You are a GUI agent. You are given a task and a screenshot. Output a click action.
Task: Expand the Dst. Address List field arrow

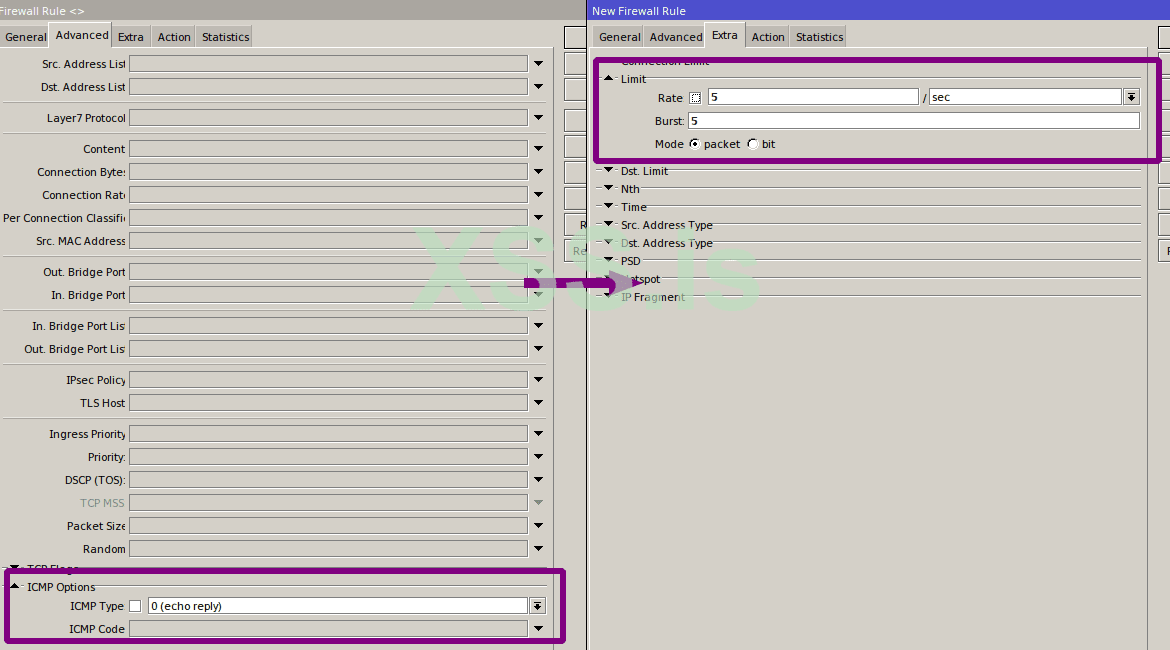point(538,87)
